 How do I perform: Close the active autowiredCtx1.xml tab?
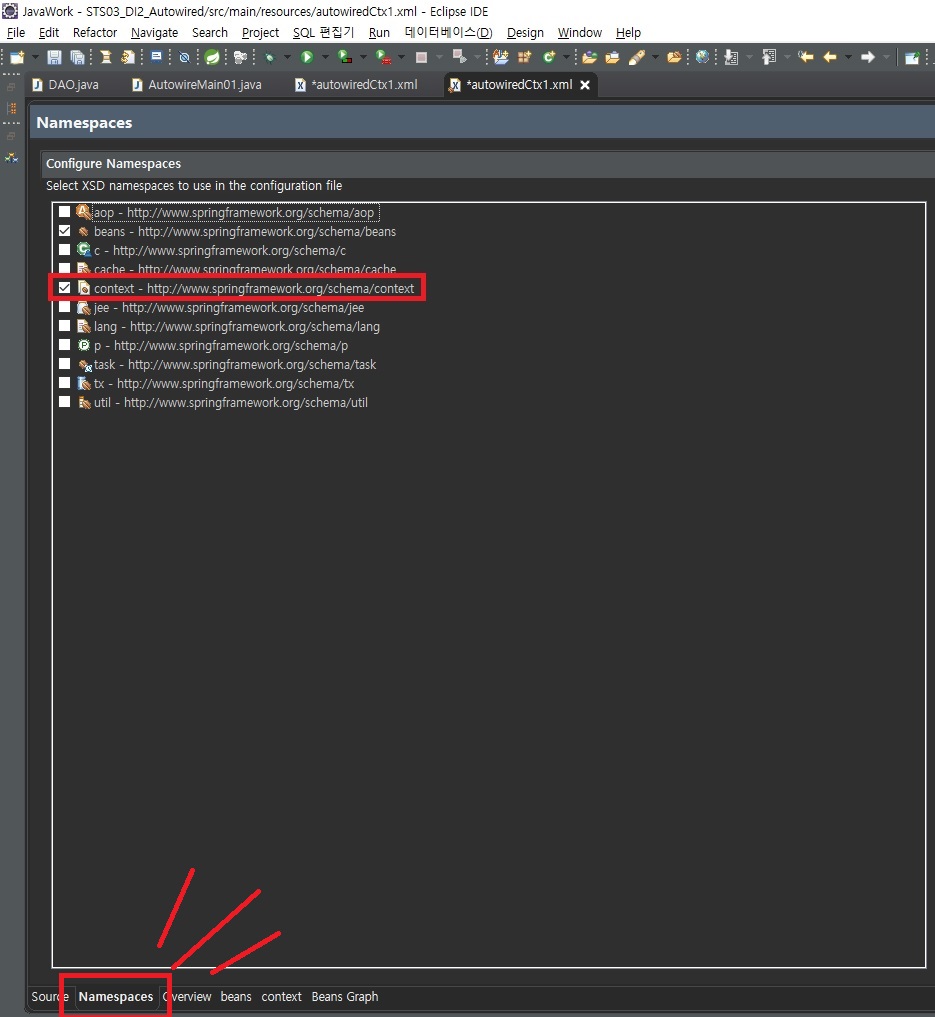pyautogui.click(x=585, y=85)
